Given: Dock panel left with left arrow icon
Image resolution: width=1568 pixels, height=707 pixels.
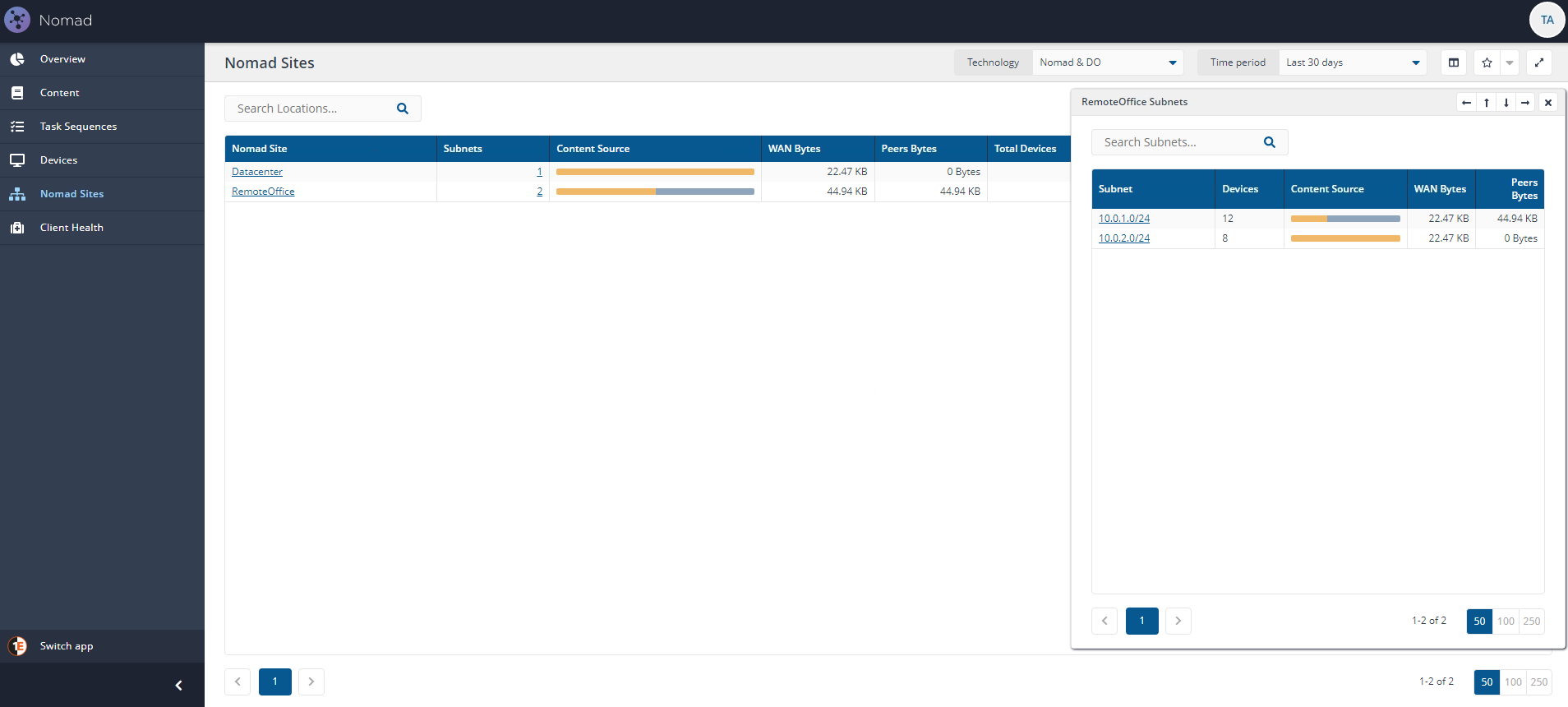Looking at the screenshot, I should click(1466, 103).
